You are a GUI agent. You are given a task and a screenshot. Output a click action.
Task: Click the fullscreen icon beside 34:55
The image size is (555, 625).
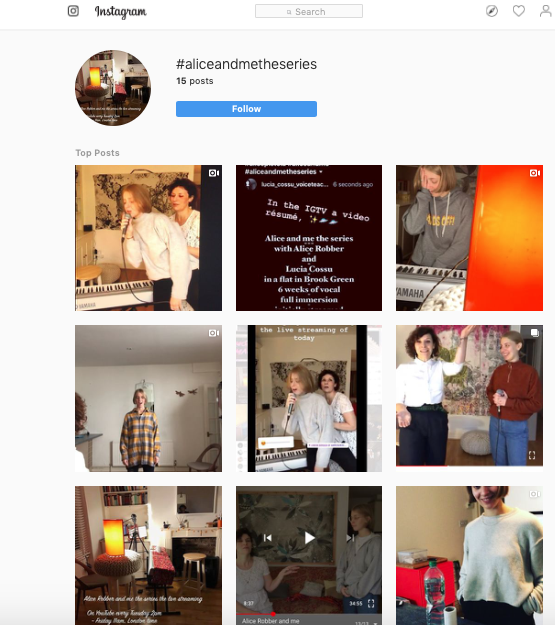[x=371, y=603]
